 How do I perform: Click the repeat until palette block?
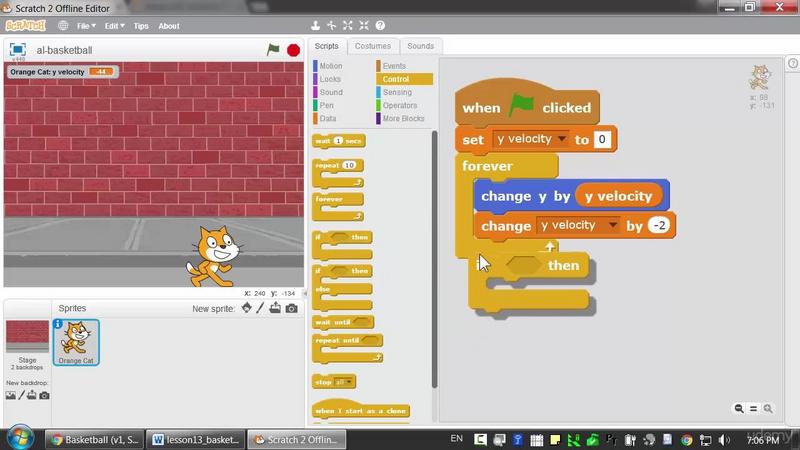(347, 348)
